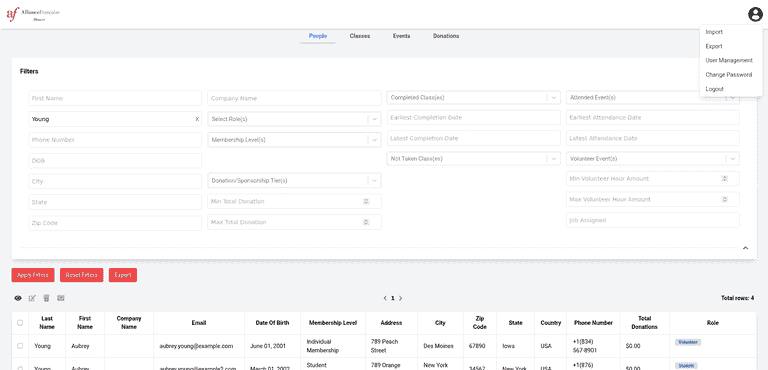Screen dimensions: 768x370
Task: Click the eye view-record icon
Action: point(18,298)
